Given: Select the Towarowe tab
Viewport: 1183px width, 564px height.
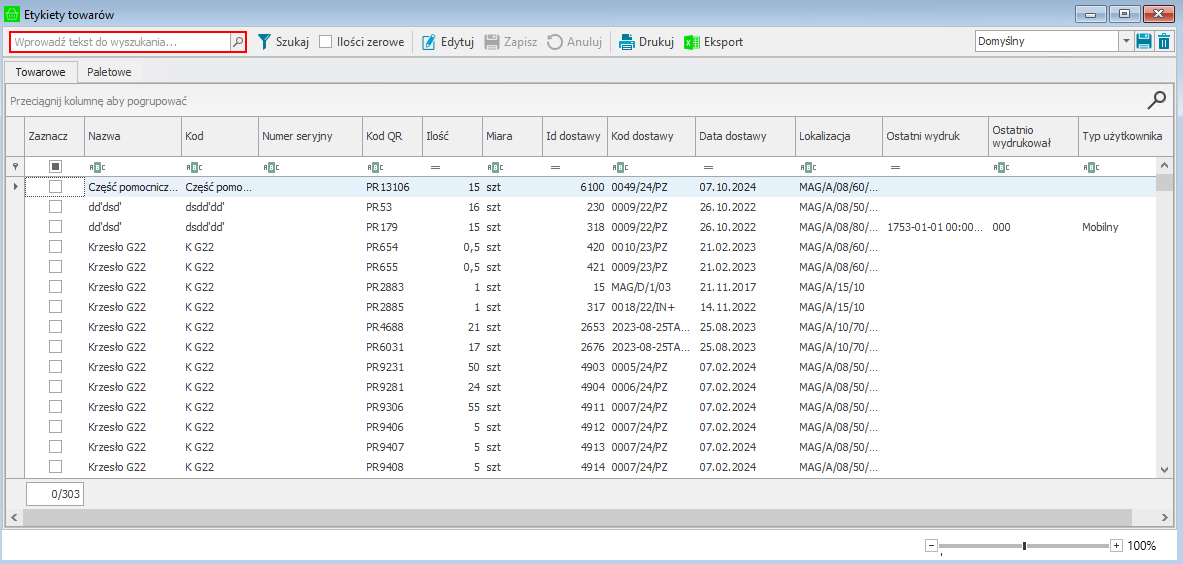Looking at the screenshot, I should point(41,72).
